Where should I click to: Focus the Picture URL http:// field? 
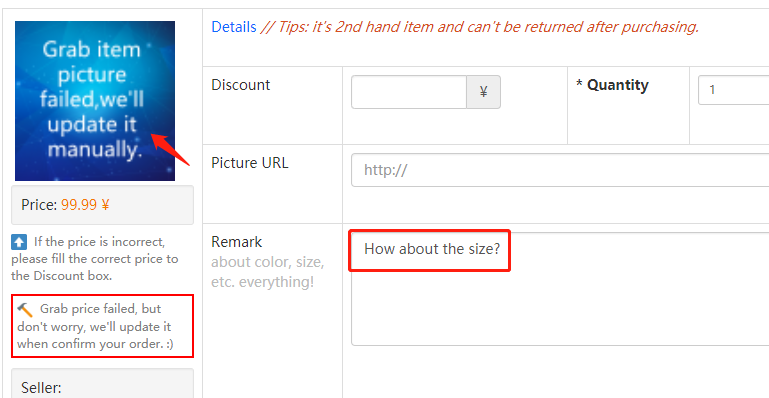pyautogui.click(x=560, y=170)
